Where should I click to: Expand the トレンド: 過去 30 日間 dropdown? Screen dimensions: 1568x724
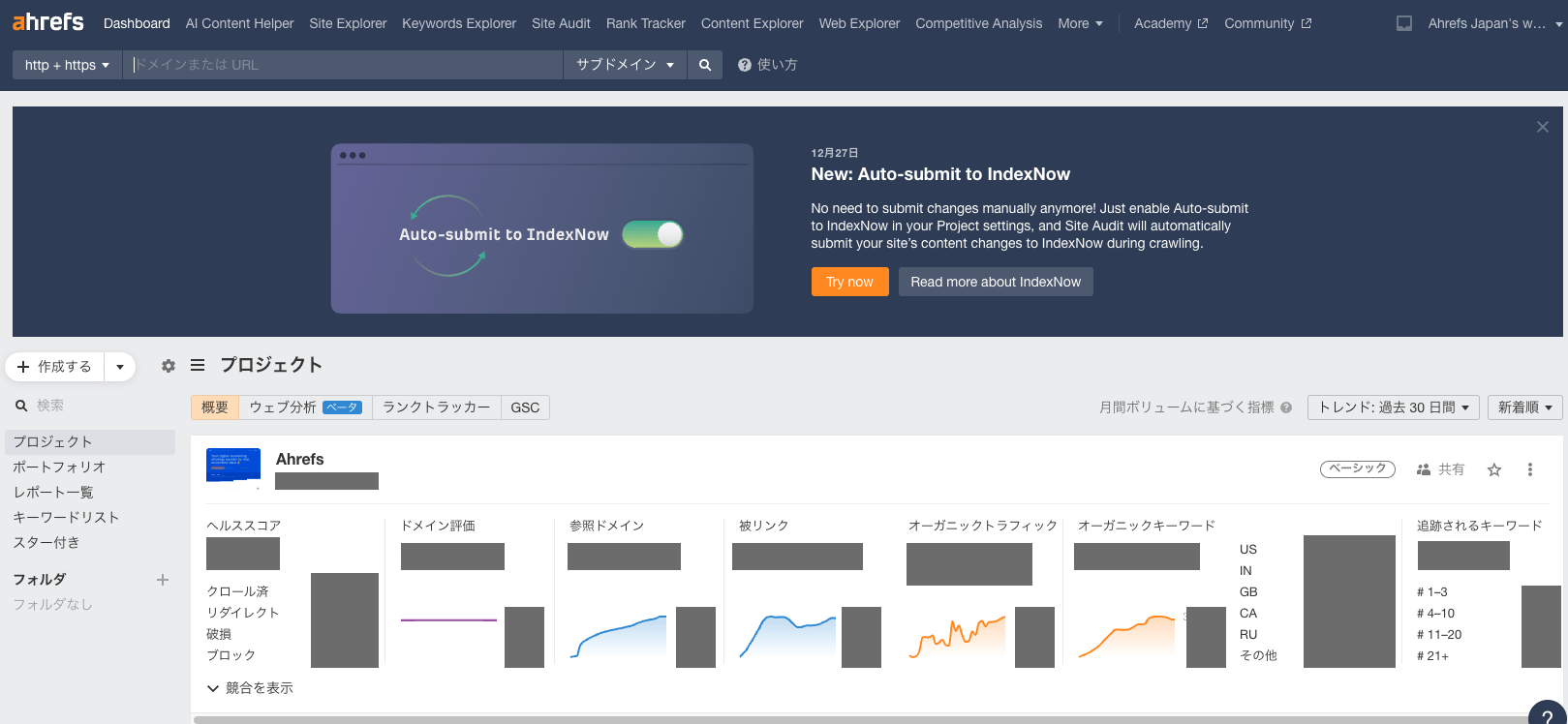click(1393, 407)
